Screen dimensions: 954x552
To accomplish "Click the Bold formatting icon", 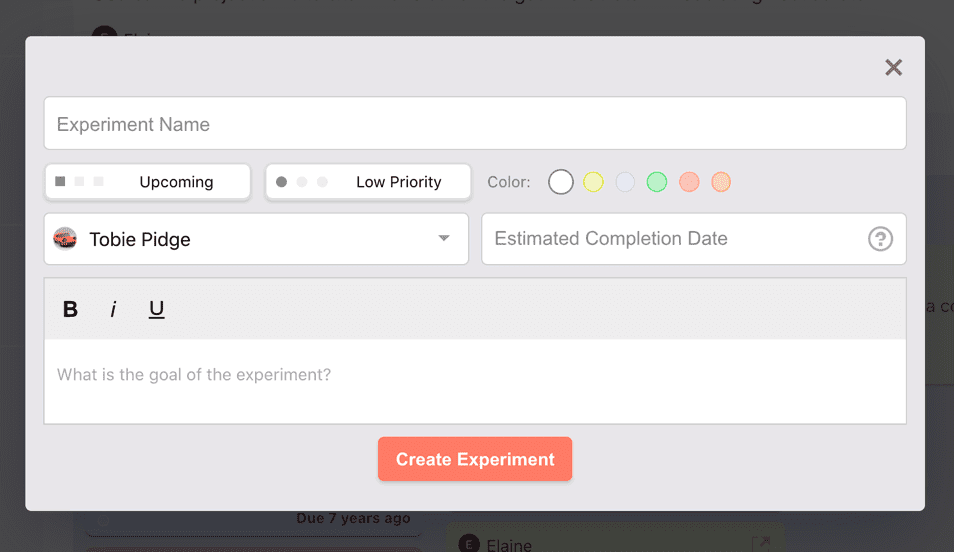I will coord(70,310).
